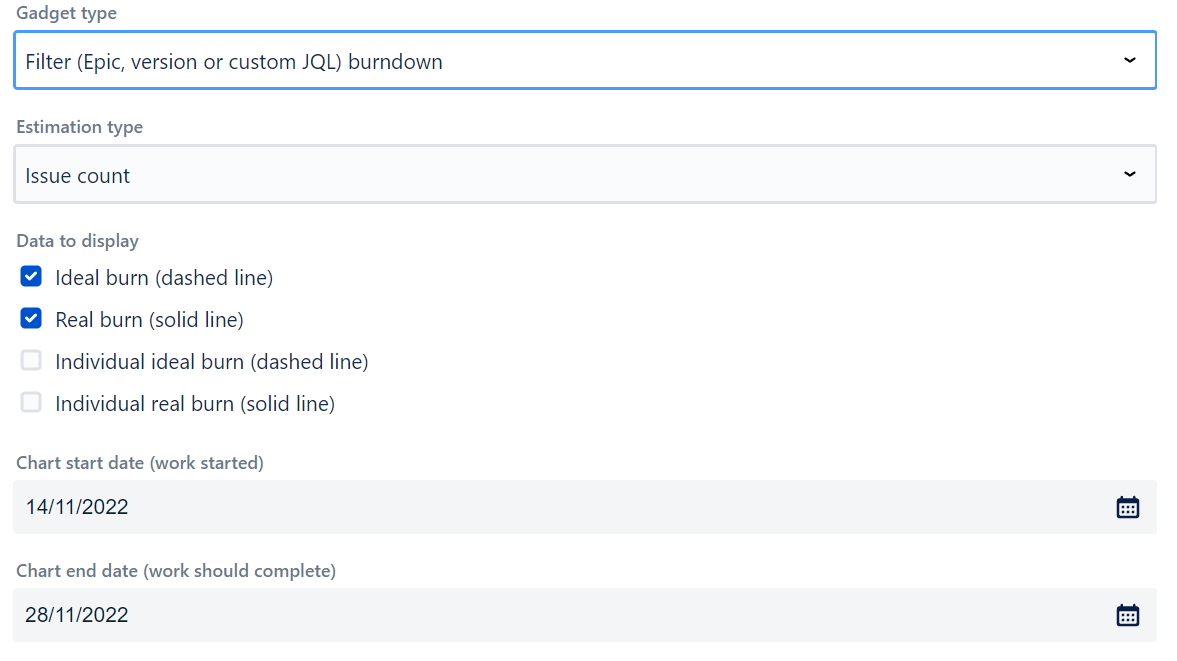Click the "Gadget type" field label
This screenshot has height=661, width=1177.
[66, 13]
